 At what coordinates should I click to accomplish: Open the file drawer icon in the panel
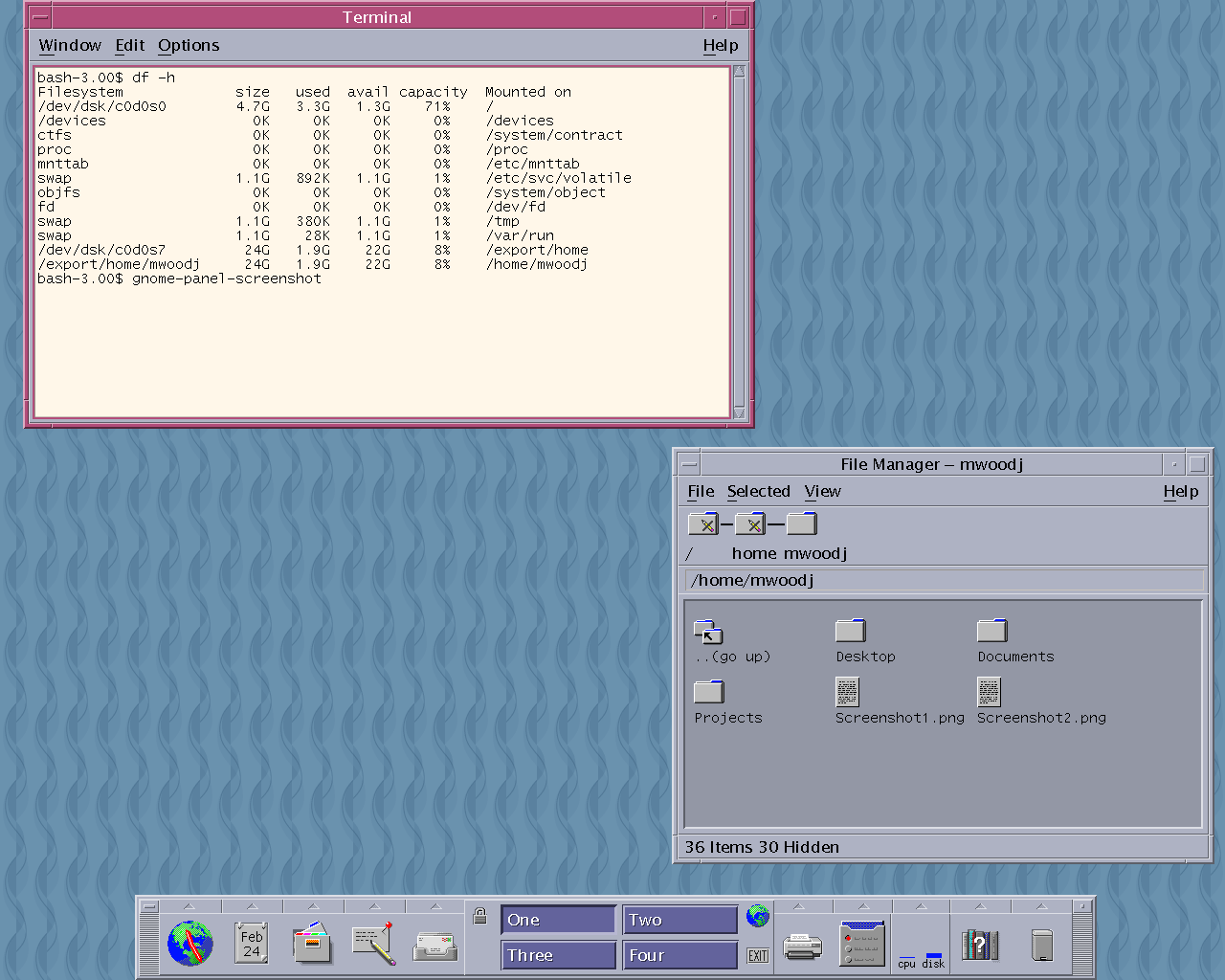point(312,944)
